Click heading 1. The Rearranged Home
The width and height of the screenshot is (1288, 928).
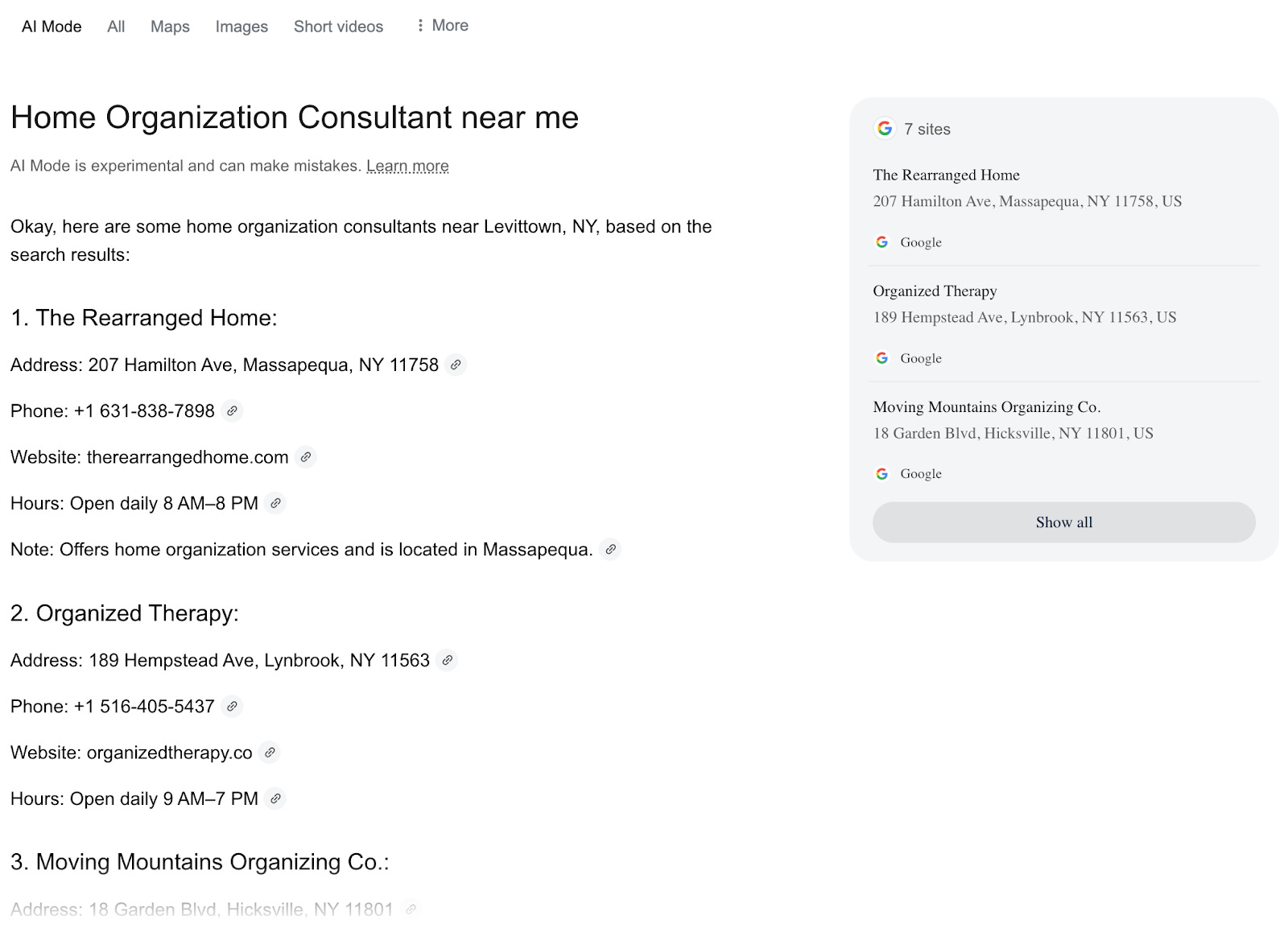pos(144,318)
